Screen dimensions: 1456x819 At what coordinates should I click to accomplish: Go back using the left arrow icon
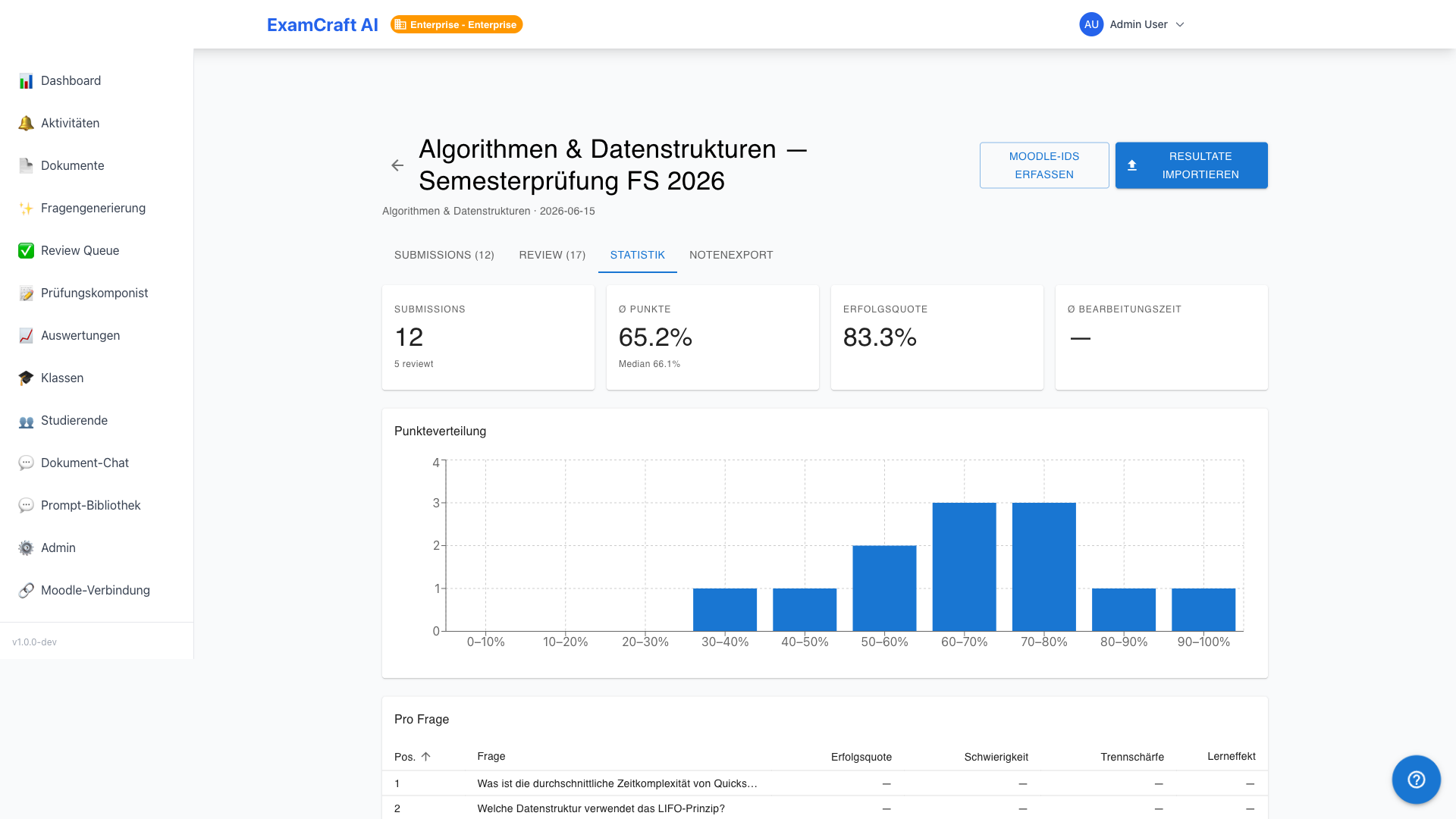[x=397, y=165]
